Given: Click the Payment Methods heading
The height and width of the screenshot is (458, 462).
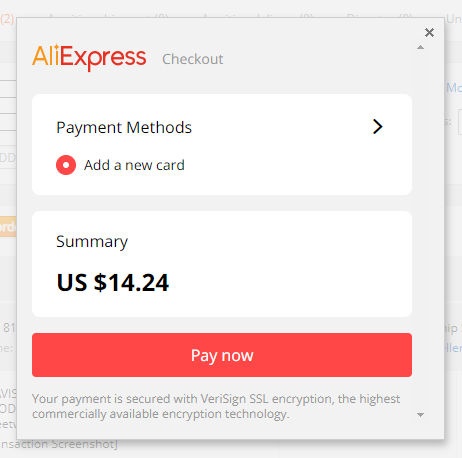Looking at the screenshot, I should coord(124,127).
